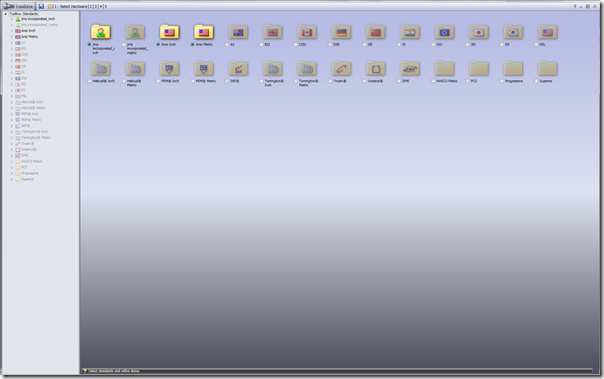Expand jms incorporated_inch in the tree

click(12, 19)
